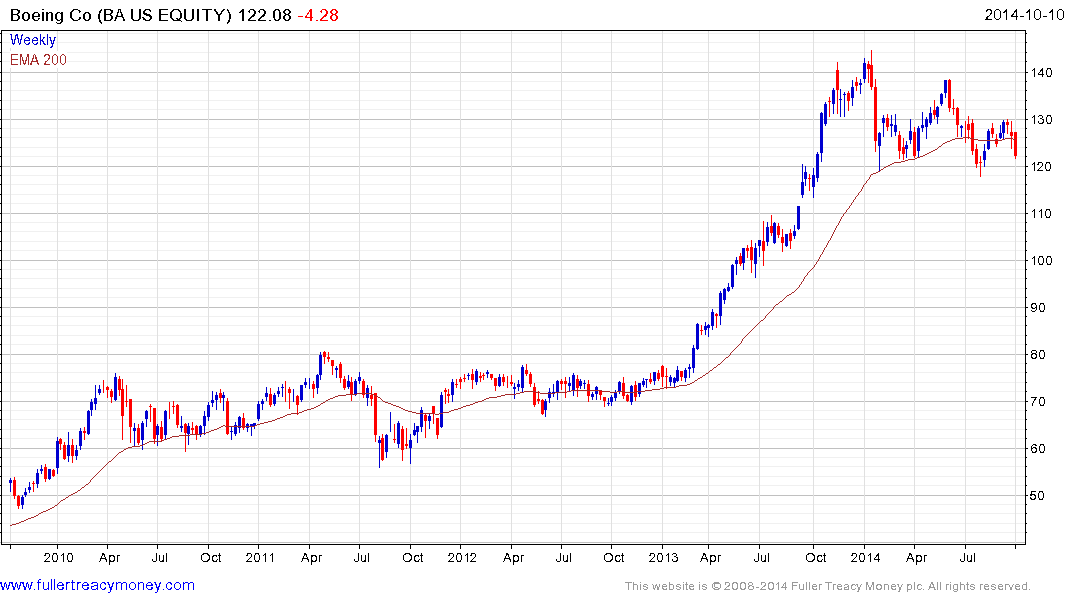
Task: Click the 2014 year label on time axis
Action: pyautogui.click(x=865, y=557)
